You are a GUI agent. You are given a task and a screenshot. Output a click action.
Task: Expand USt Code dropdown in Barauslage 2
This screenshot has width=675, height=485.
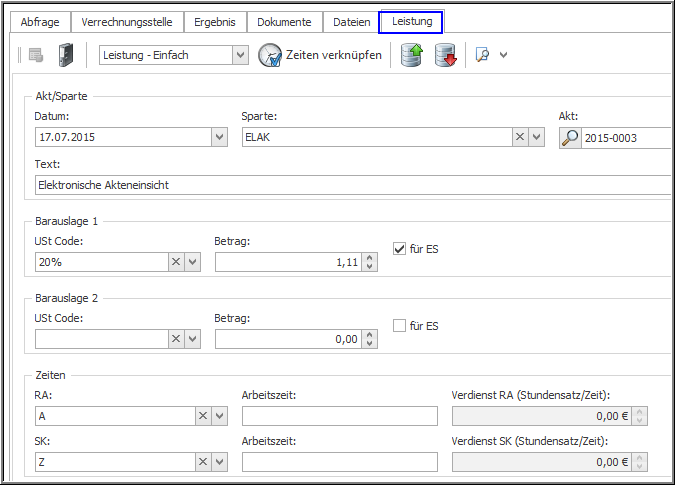pyautogui.click(x=192, y=339)
